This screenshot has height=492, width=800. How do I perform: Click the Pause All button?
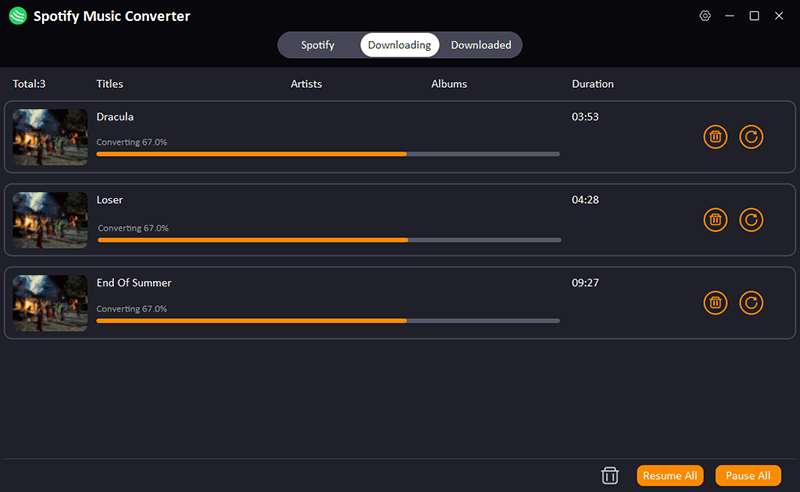(748, 476)
